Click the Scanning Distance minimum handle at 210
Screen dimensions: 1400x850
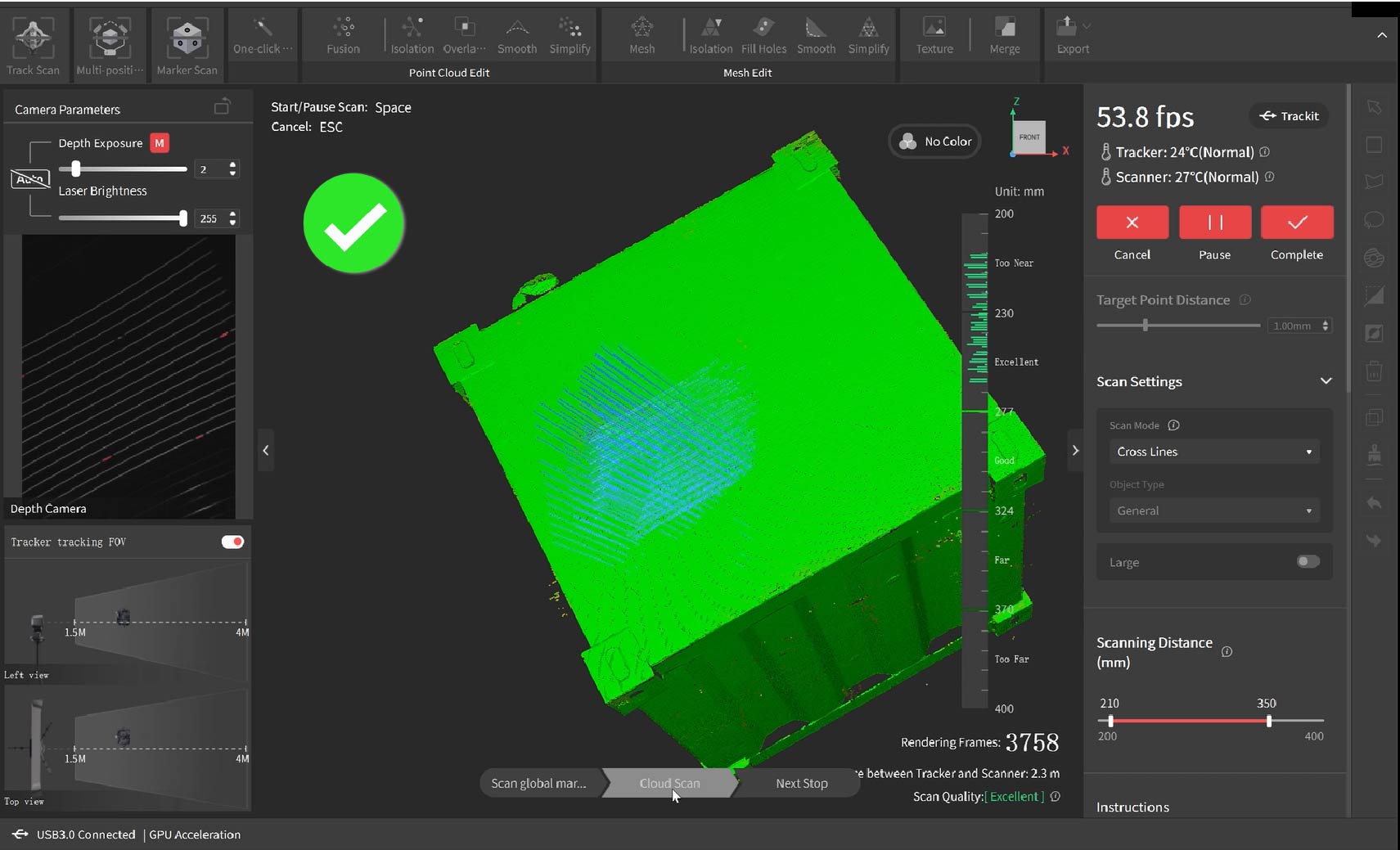[x=1110, y=721]
